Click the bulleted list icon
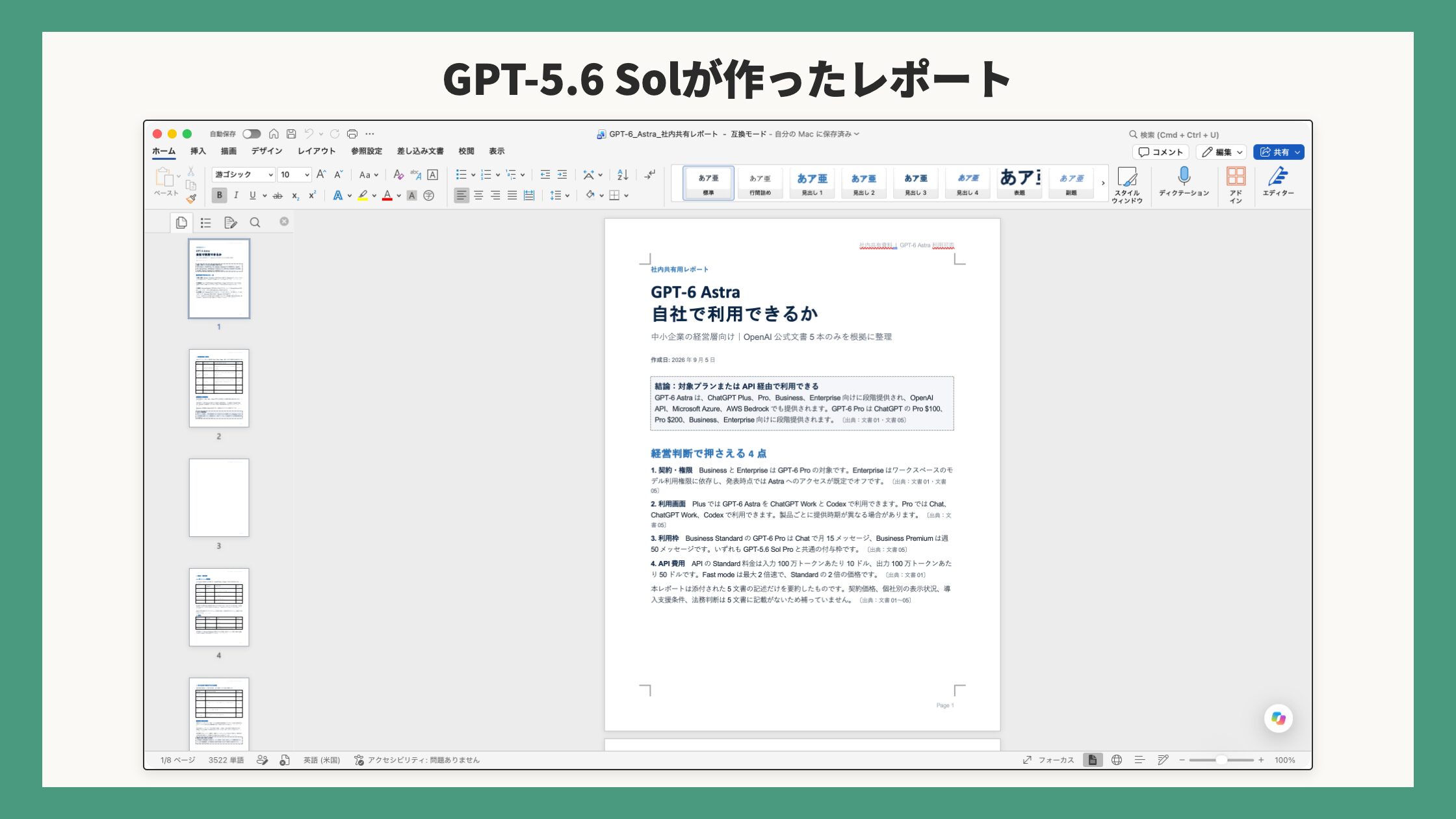This screenshot has width=1456, height=819. tap(461, 174)
